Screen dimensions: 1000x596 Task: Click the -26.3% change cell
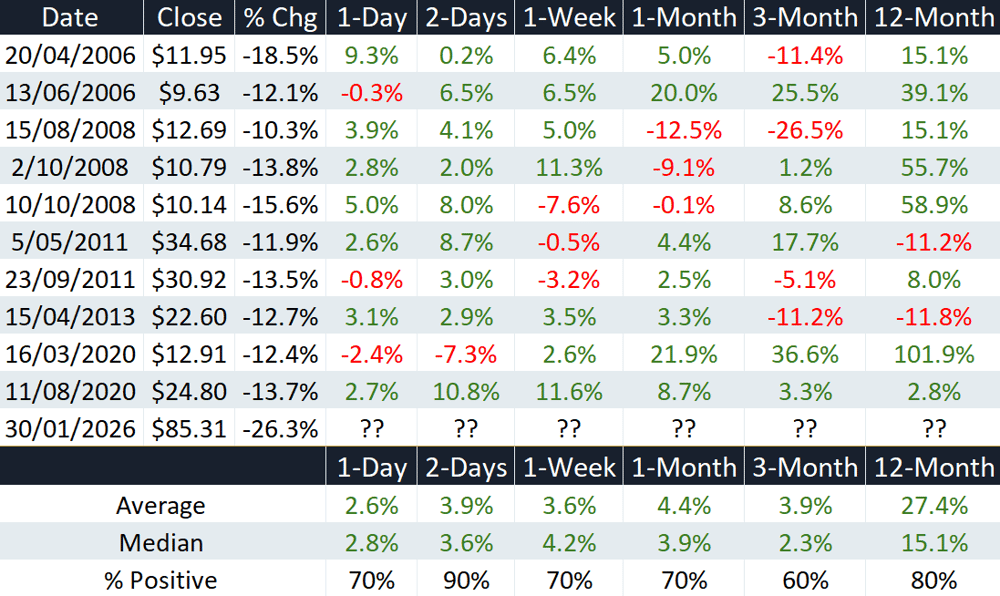coord(280,428)
